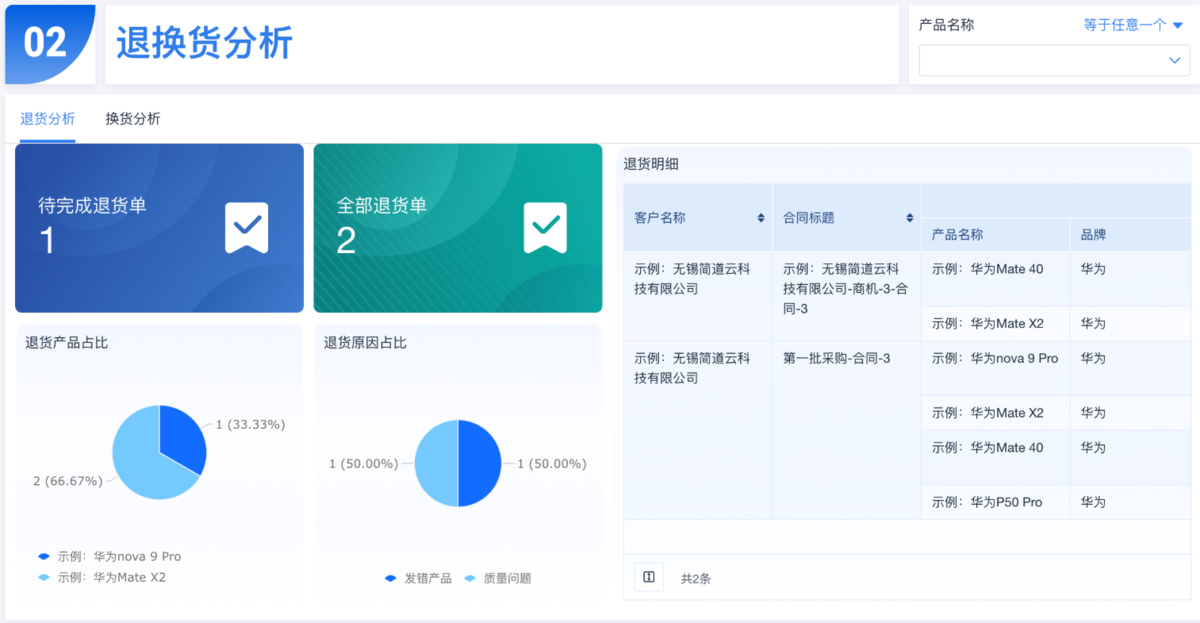The width and height of the screenshot is (1200, 623).
Task: Sort table by 合同标题 column arrows
Action: pyautogui.click(x=909, y=218)
